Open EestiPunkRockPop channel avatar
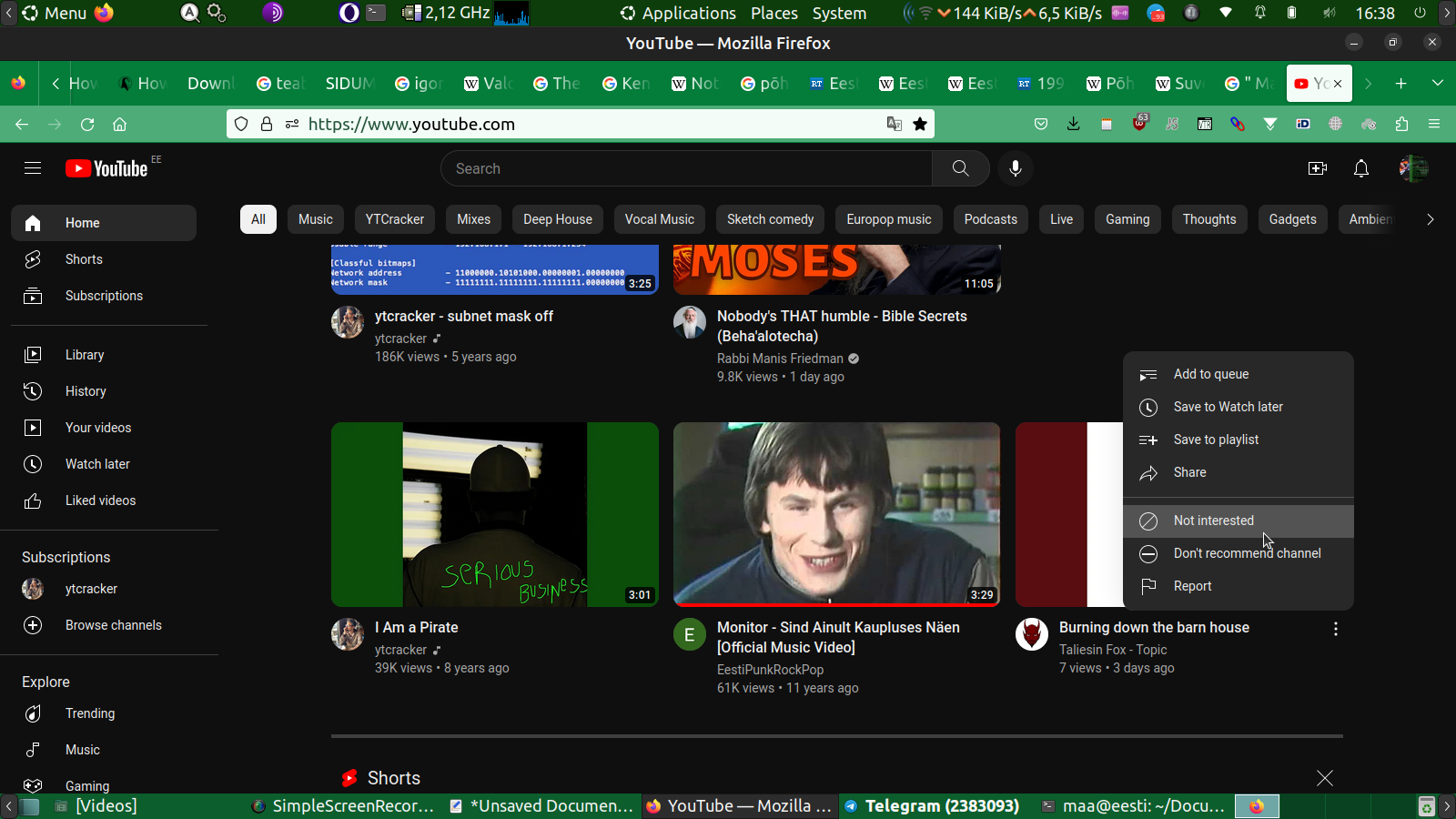 pos(690,634)
